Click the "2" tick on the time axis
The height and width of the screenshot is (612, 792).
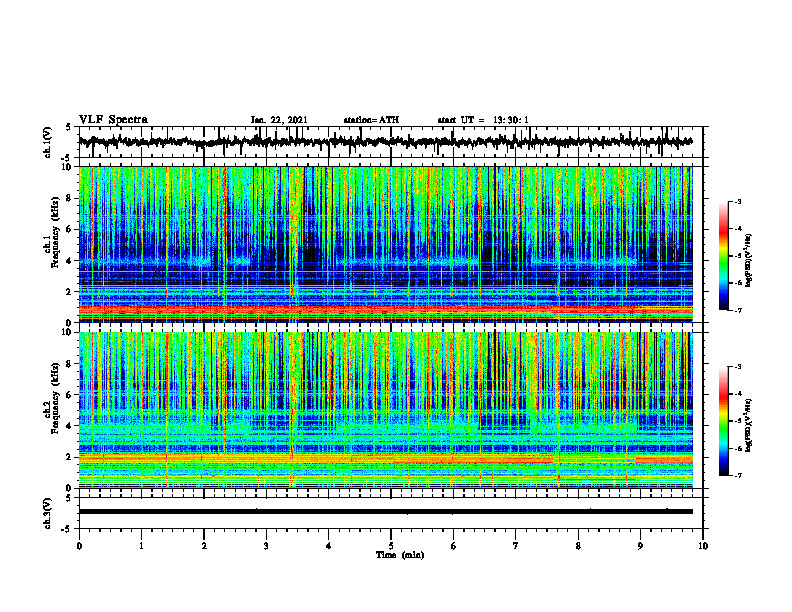click(204, 546)
